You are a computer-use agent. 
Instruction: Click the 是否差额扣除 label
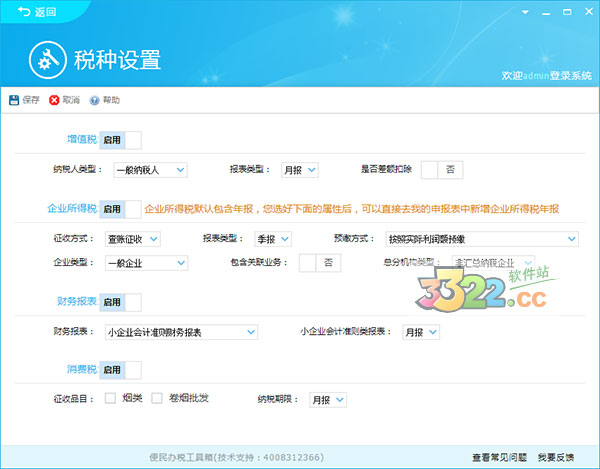click(386, 169)
